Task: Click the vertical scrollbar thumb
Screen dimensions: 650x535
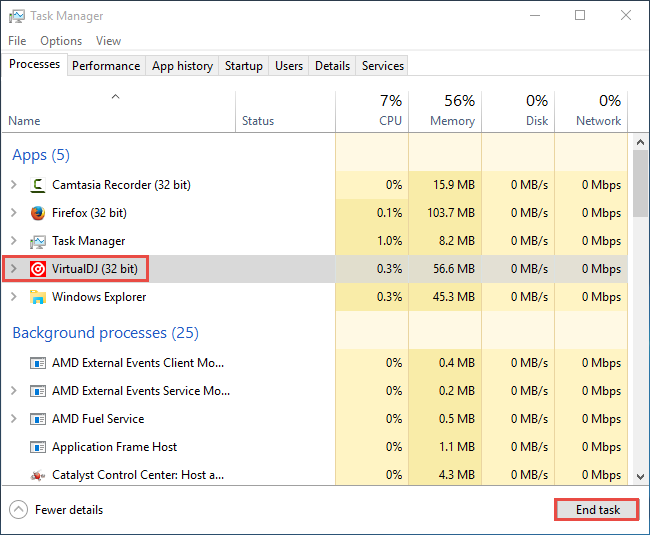Action: click(x=640, y=184)
